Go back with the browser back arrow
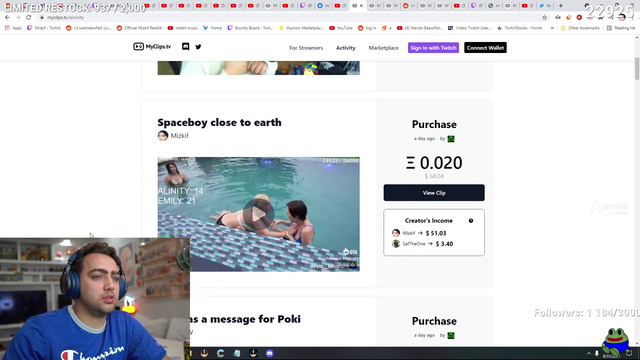640x360 pixels. pos(7,18)
